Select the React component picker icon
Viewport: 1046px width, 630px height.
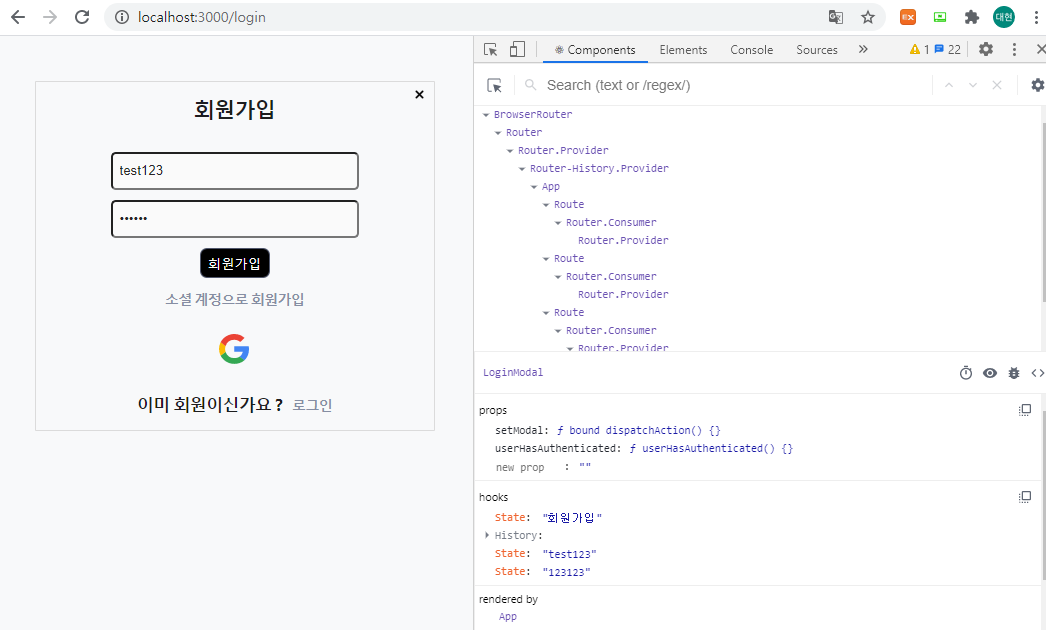[494, 85]
